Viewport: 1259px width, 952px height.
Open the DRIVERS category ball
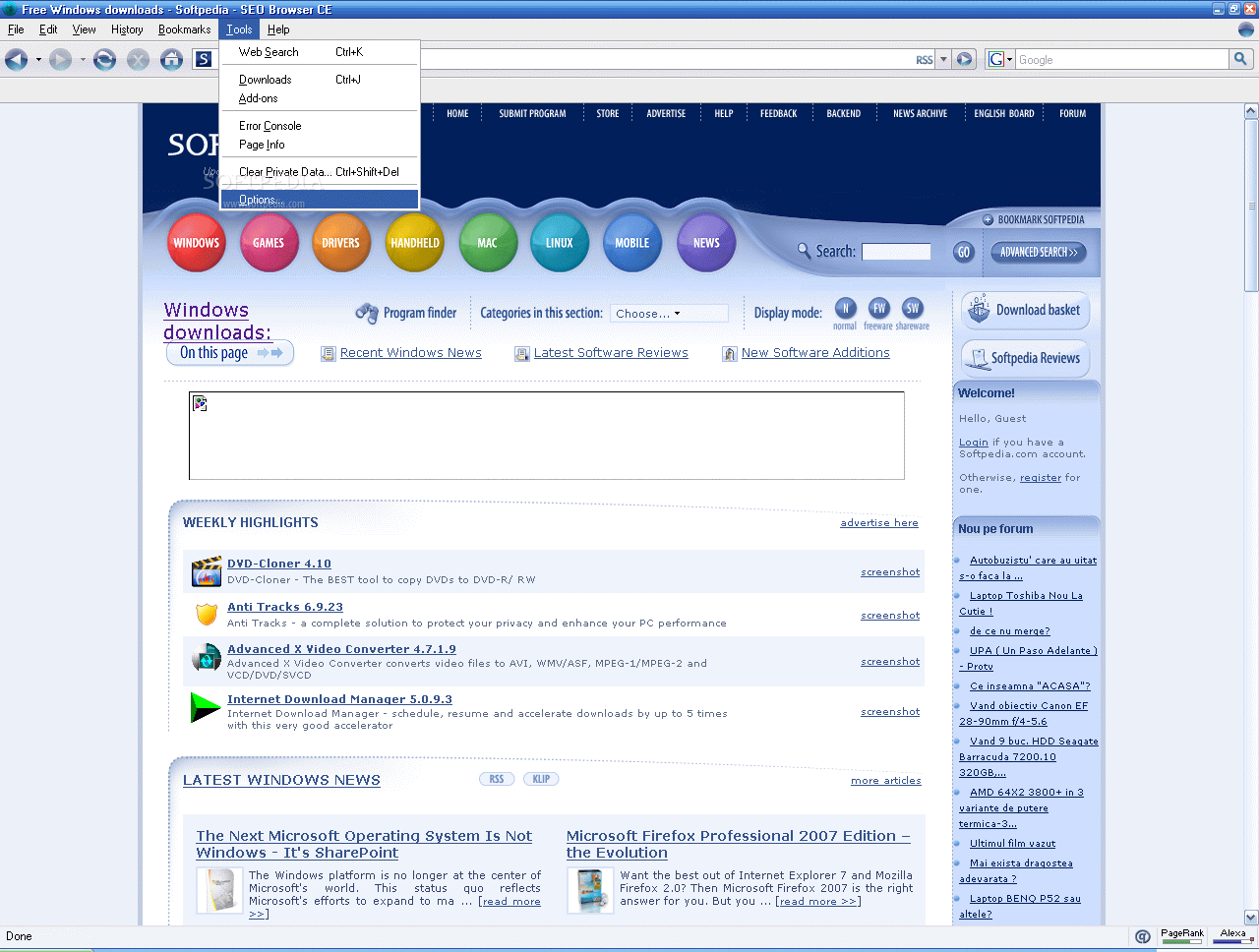(x=340, y=242)
